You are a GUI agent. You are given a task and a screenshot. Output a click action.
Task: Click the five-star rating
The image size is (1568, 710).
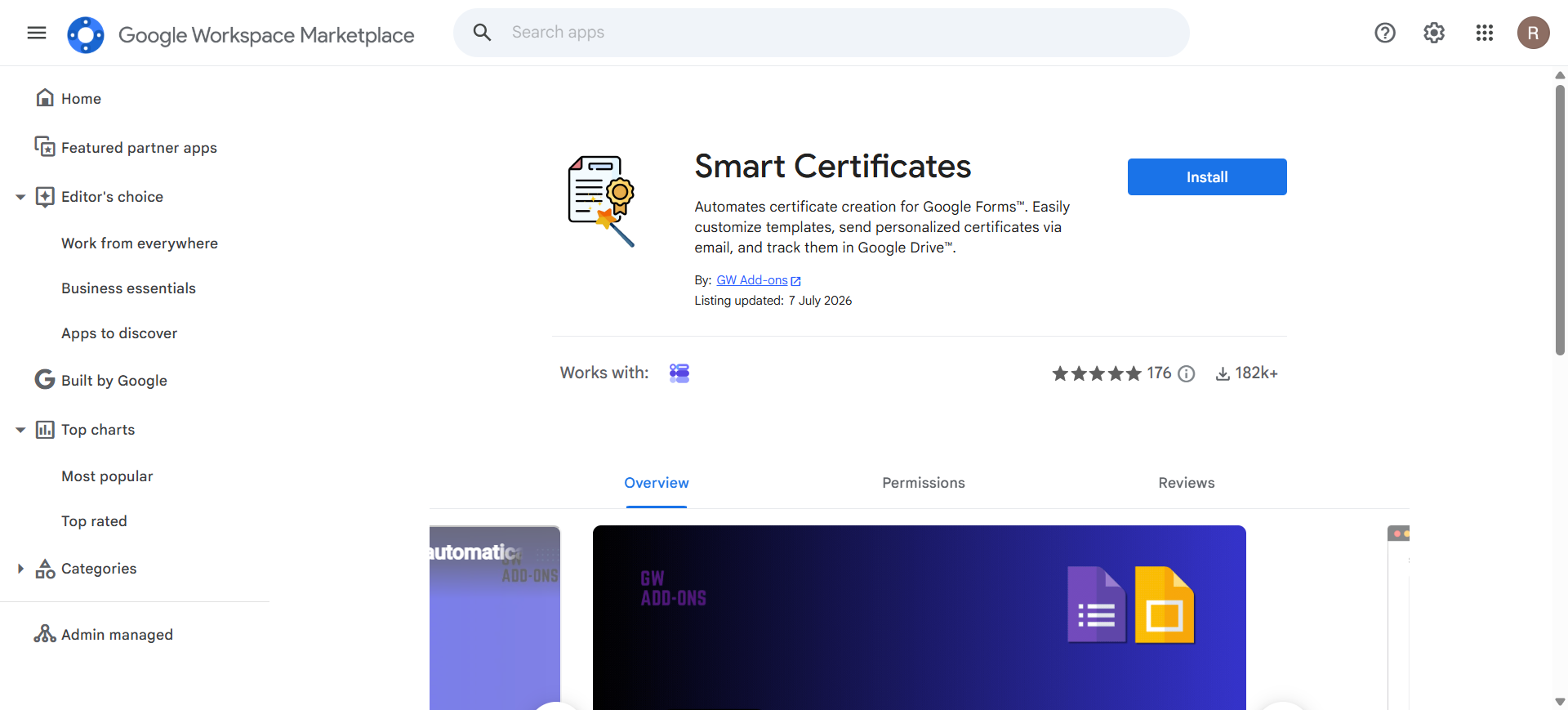click(1097, 373)
